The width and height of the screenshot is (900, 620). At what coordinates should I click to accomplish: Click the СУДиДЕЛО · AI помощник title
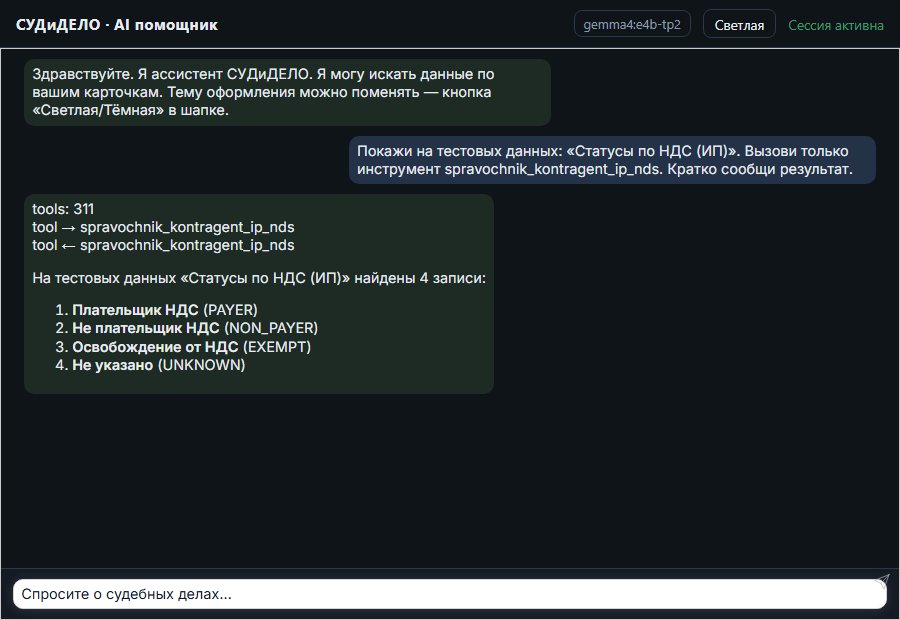coord(117,25)
